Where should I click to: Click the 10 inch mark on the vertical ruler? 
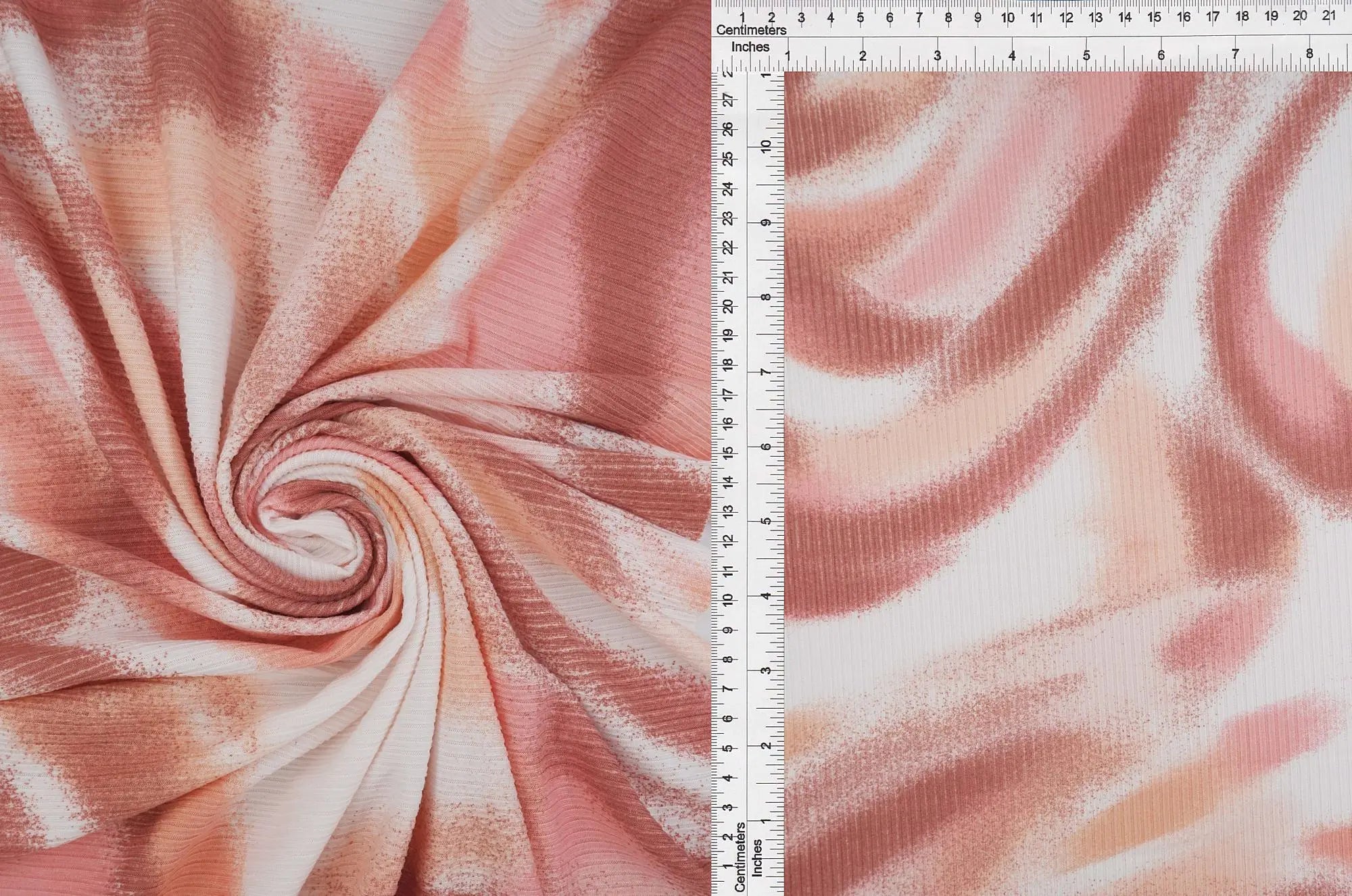[765, 146]
